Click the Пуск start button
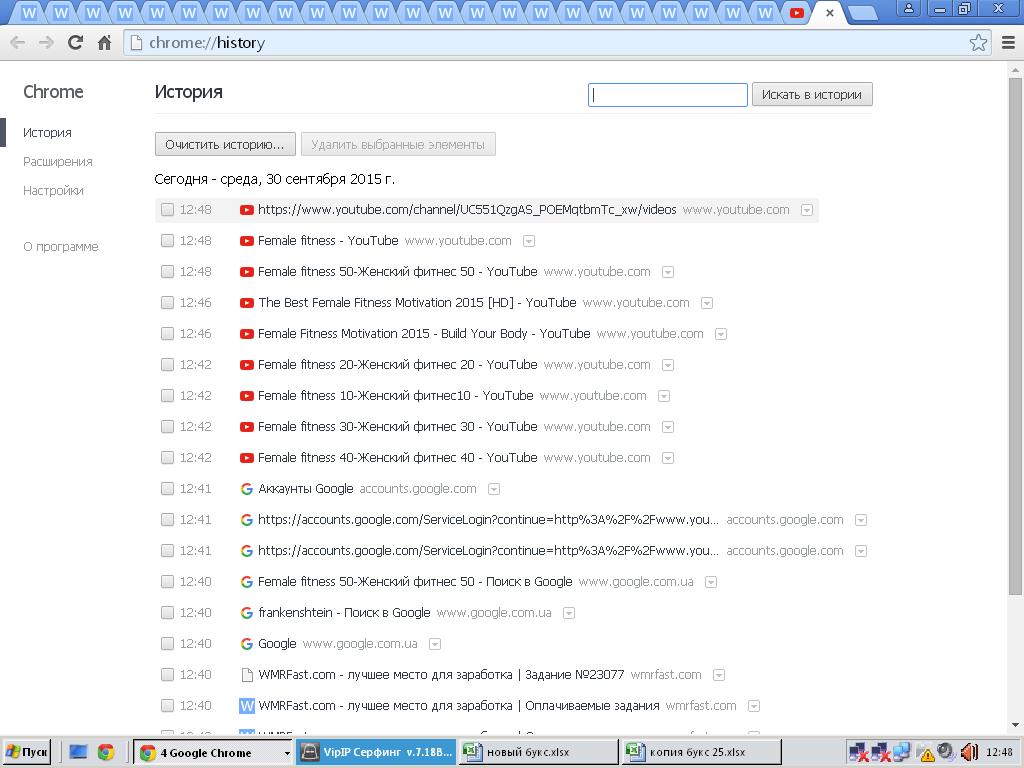This screenshot has width=1024, height=768. click(27, 752)
